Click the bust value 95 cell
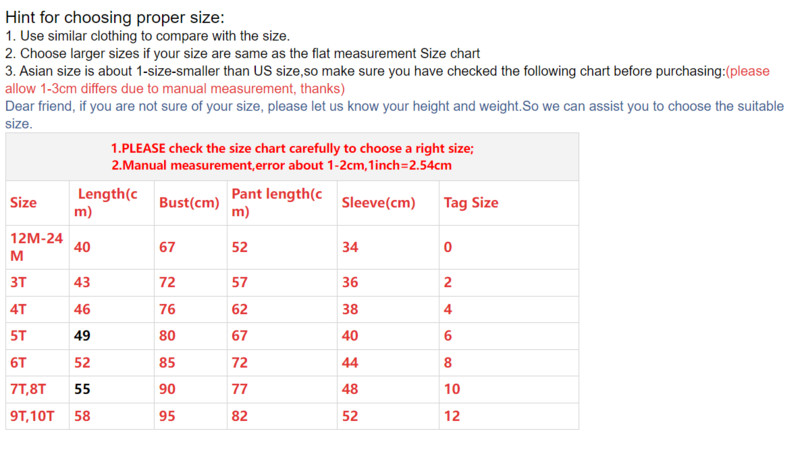Screen dimensions: 800x450 point(168,416)
